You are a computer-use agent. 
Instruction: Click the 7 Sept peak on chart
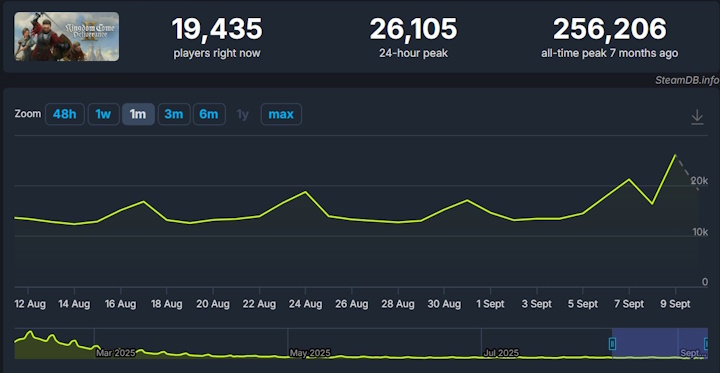(629, 179)
